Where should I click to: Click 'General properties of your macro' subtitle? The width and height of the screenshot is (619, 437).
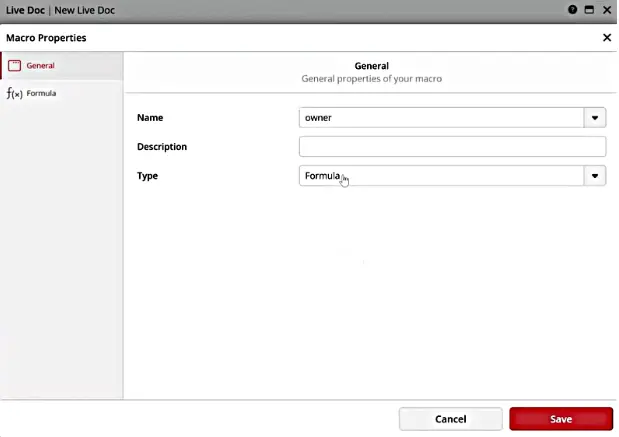click(x=371, y=79)
